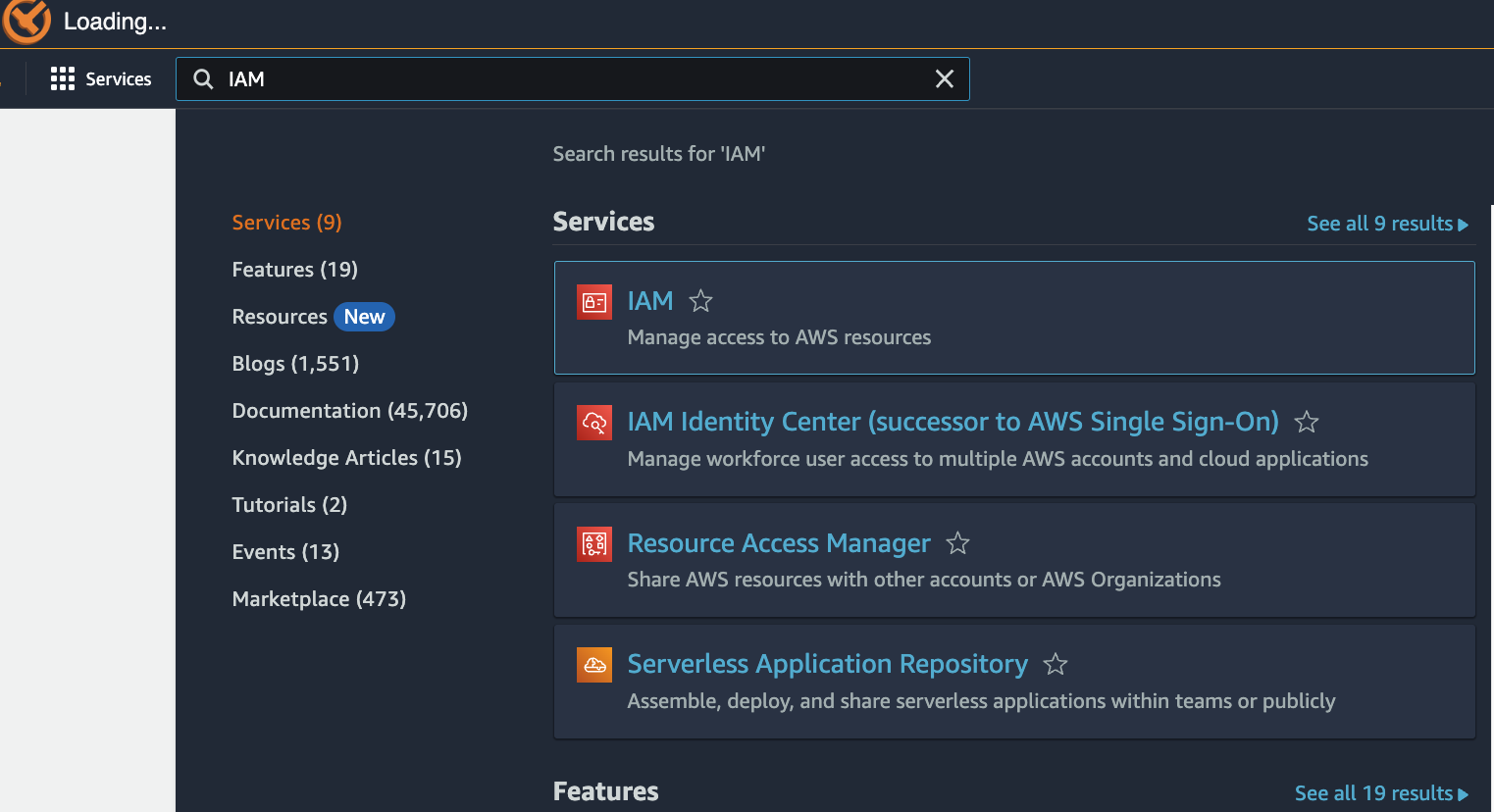Favorite IAM with the star
Image resolution: width=1494 pixels, height=812 pixels.
(700, 301)
